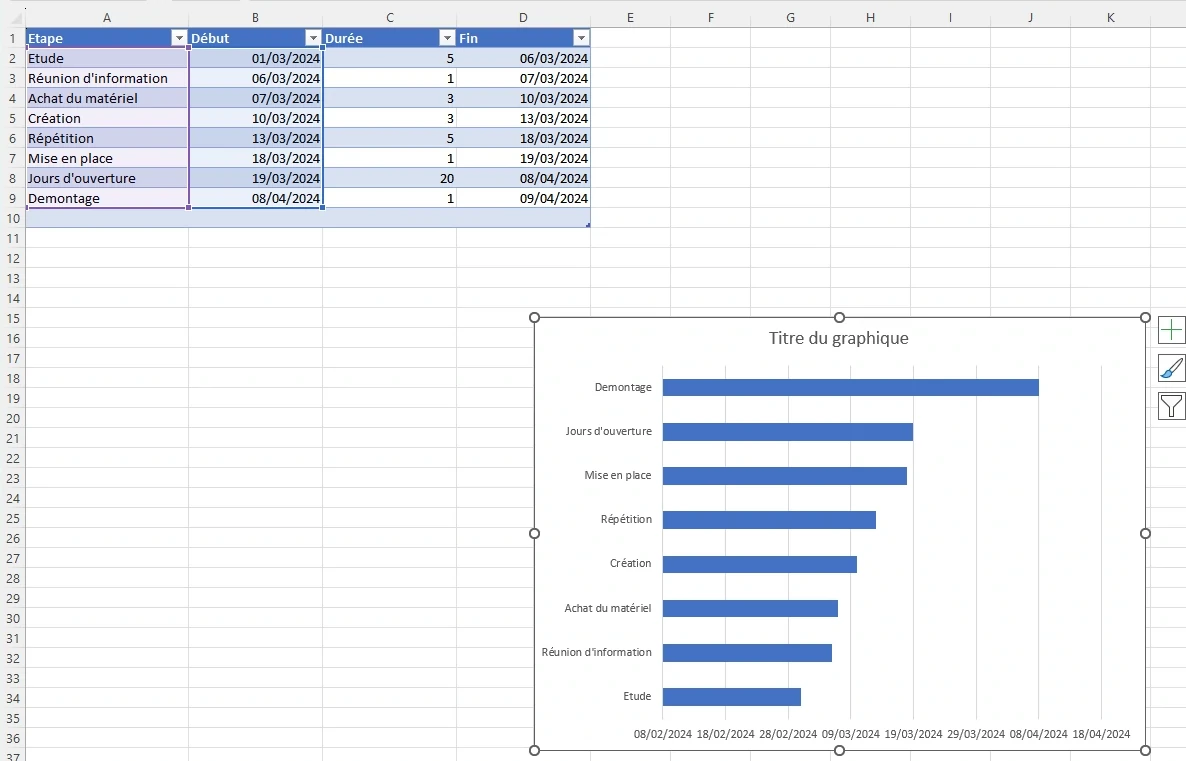Screen dimensions: 1186x761
Task: Select the Jours d'ouverture bar in the chart
Action: click(787, 431)
